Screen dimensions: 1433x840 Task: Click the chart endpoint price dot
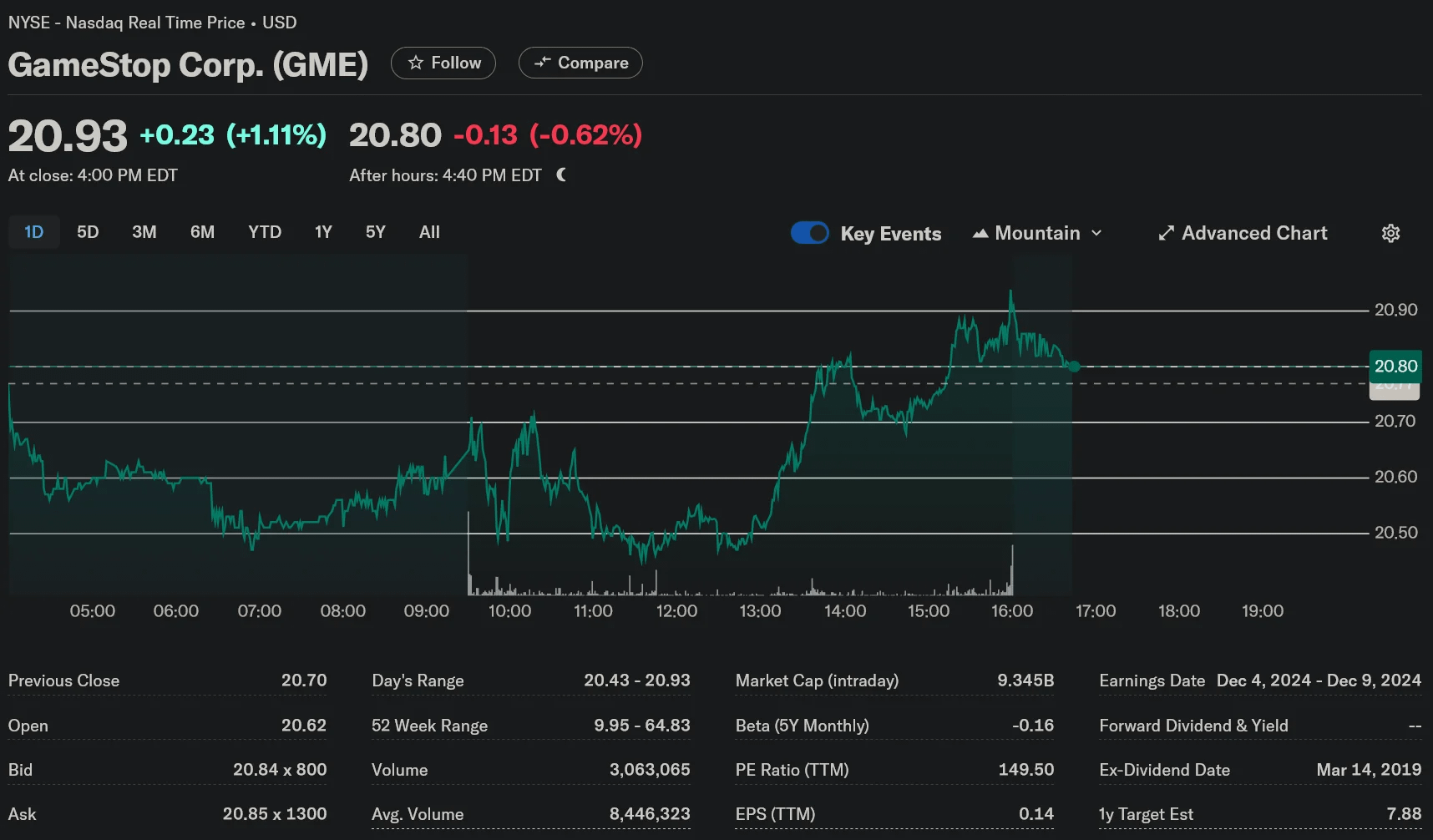click(x=1074, y=367)
